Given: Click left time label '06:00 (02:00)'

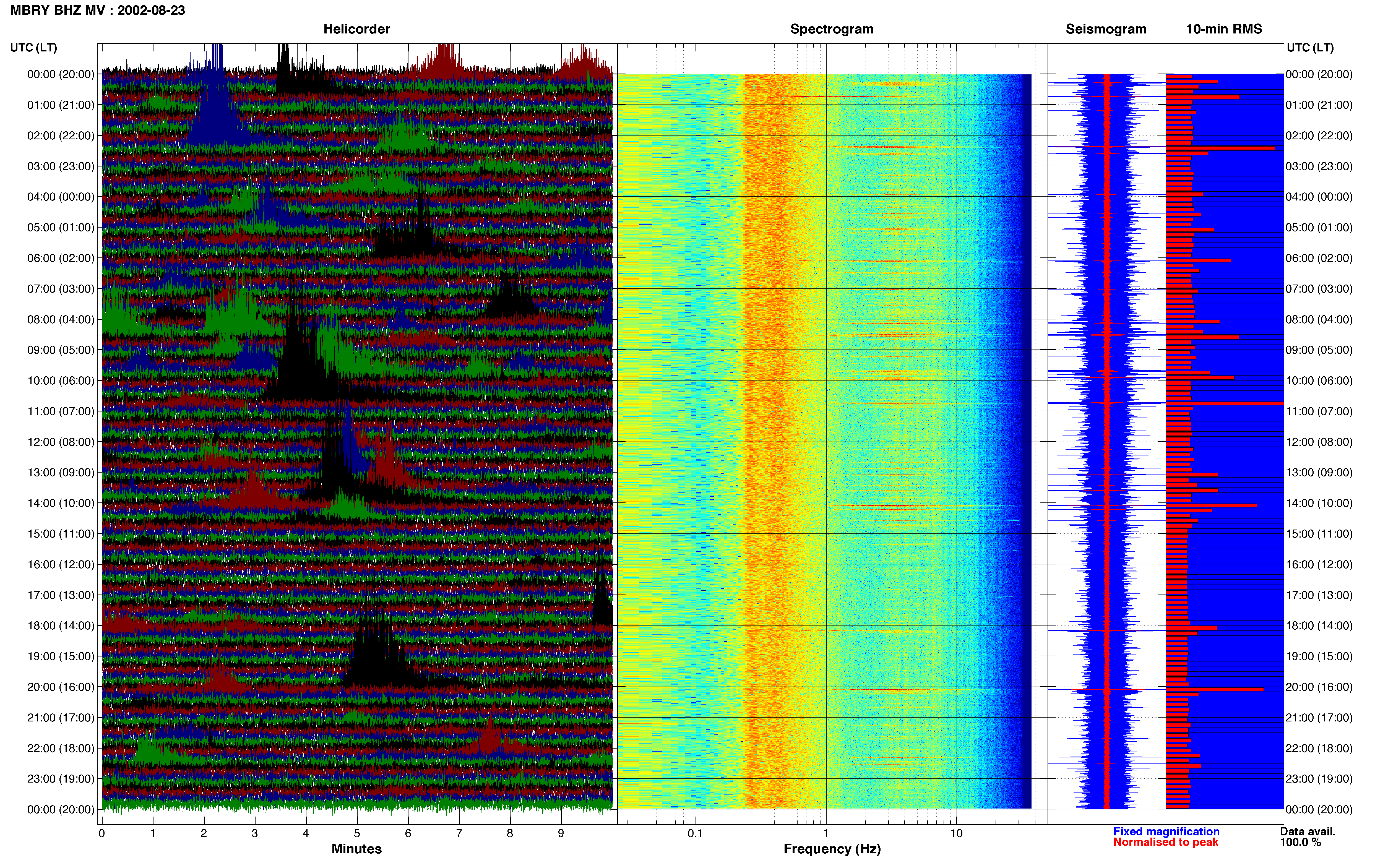Looking at the screenshot, I should (x=61, y=258).
